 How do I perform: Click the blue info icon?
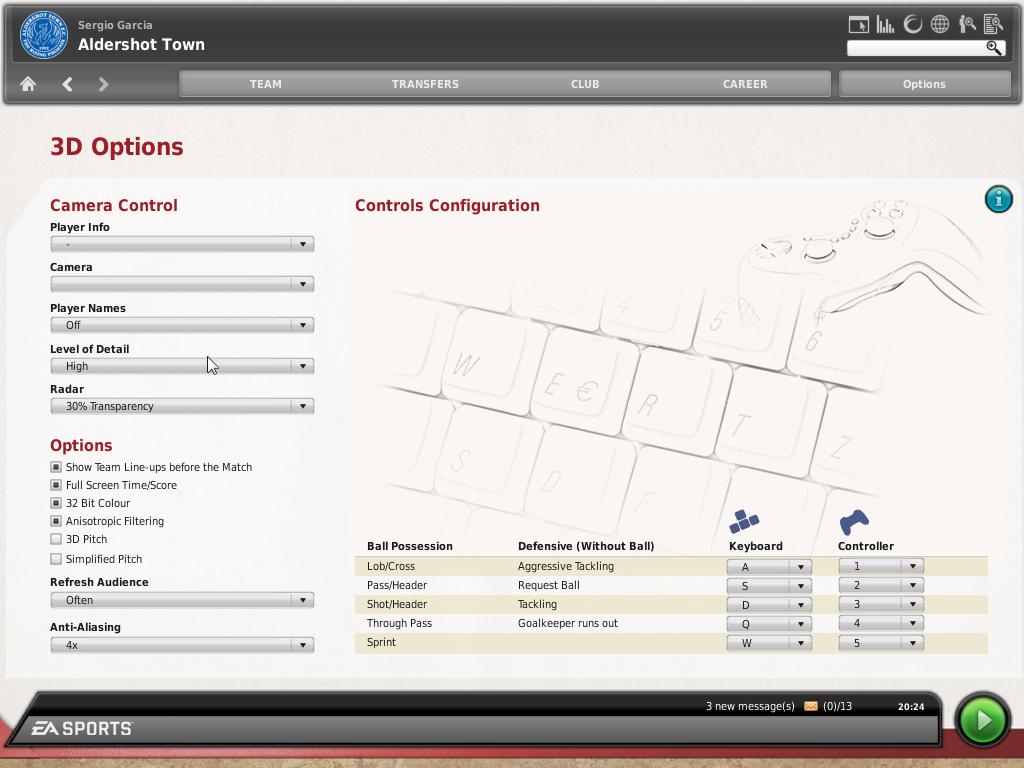click(998, 198)
